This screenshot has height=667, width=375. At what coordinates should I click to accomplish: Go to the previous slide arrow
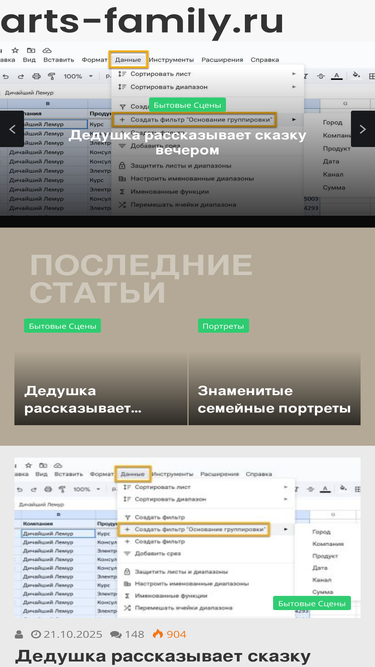tap(11, 129)
